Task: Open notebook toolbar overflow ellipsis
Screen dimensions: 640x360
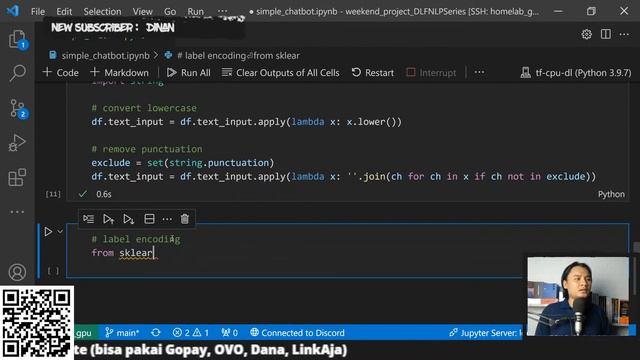Action: (x=479, y=72)
